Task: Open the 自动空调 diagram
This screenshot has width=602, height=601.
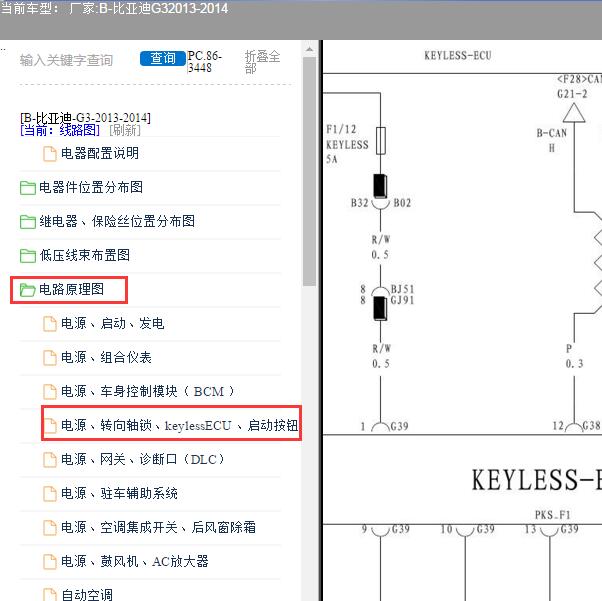Action: click(87, 594)
